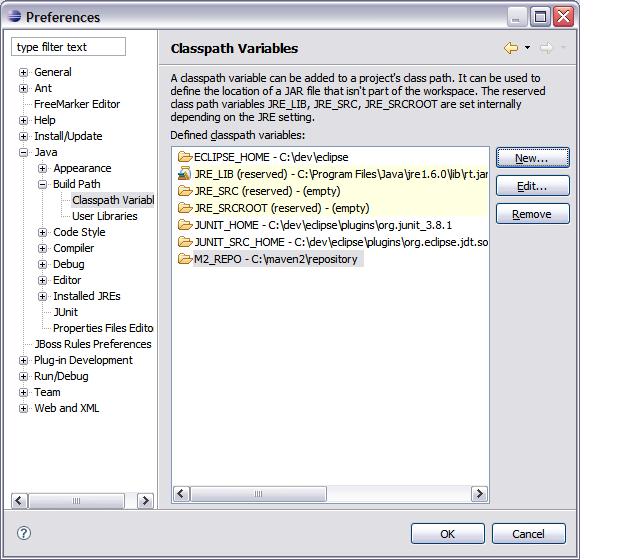The width and height of the screenshot is (640, 560).
Task: Click the JUNIT_HOME folder icon
Action: [x=184, y=225]
